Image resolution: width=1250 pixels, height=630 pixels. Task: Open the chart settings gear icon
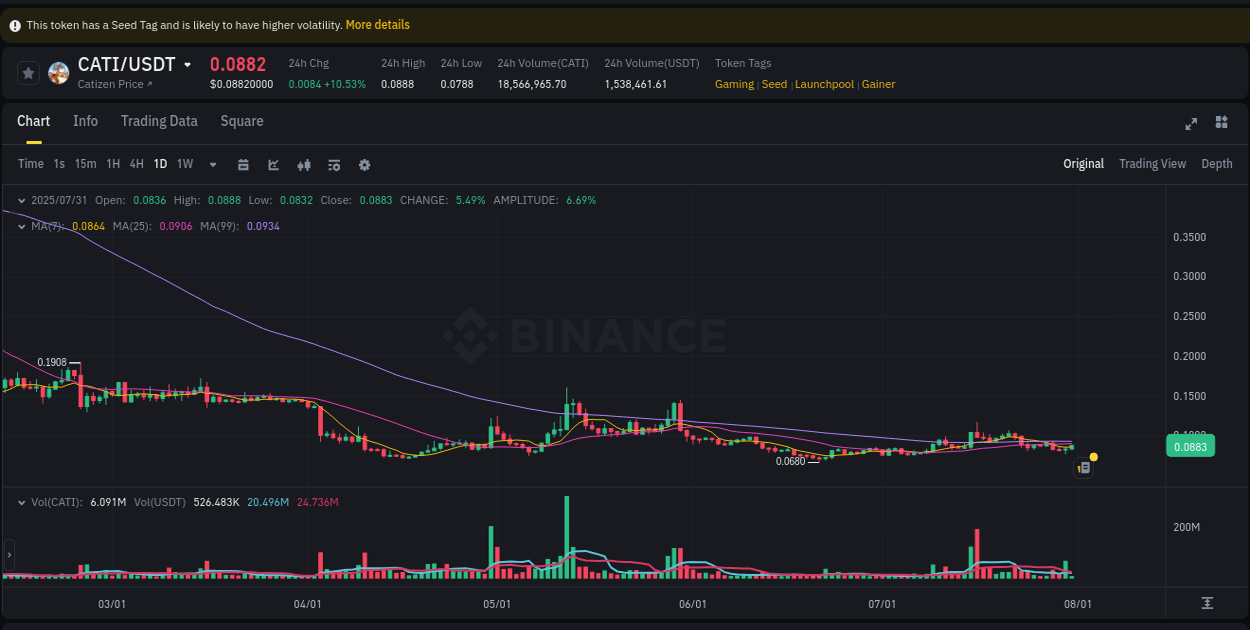click(x=364, y=164)
